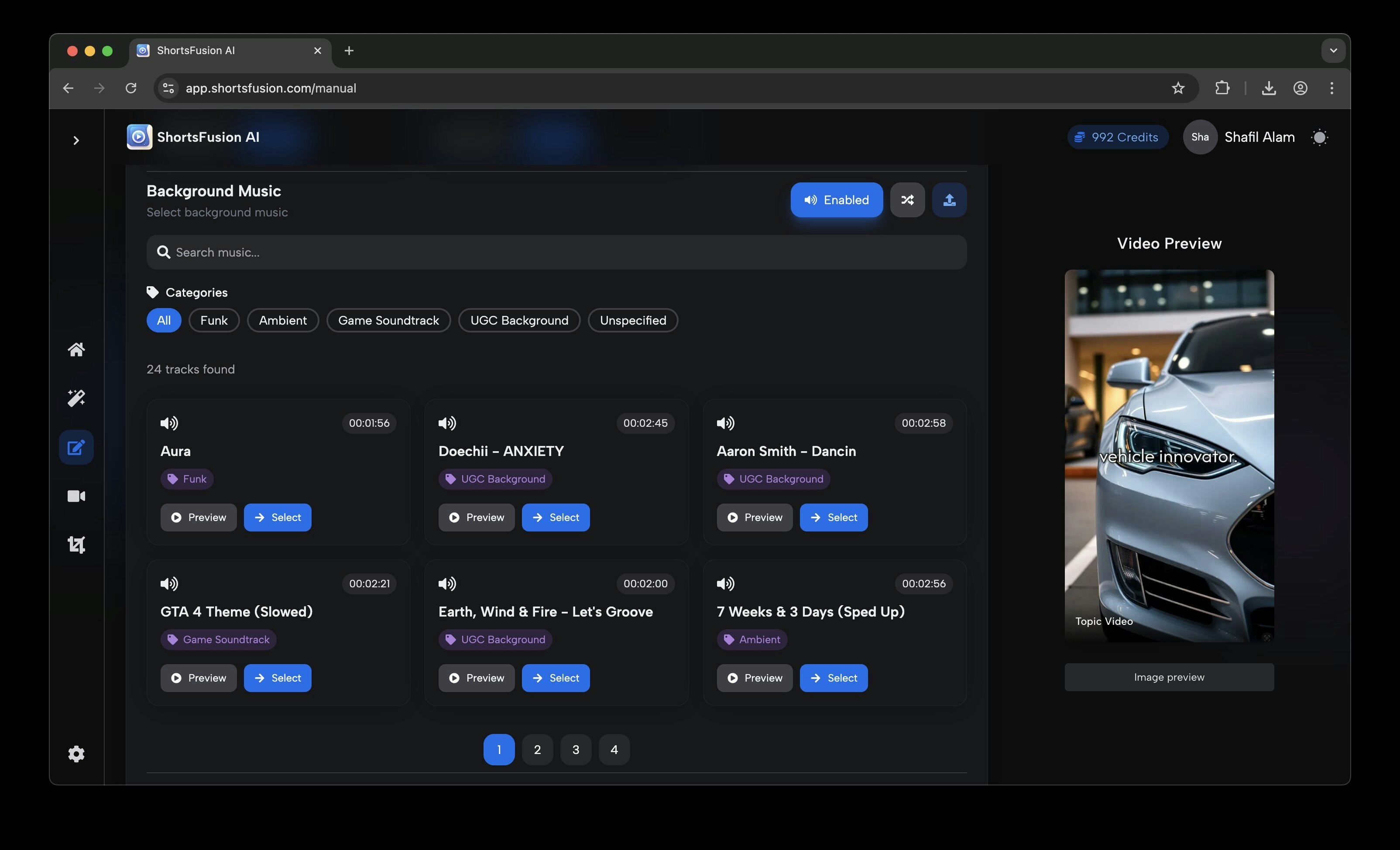Select the Doechii – ANXIETY track
The height and width of the screenshot is (850, 1400).
point(555,518)
